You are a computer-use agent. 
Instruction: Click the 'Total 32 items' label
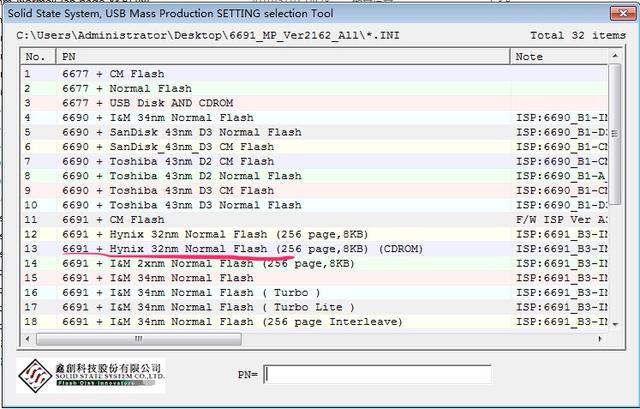[578, 36]
